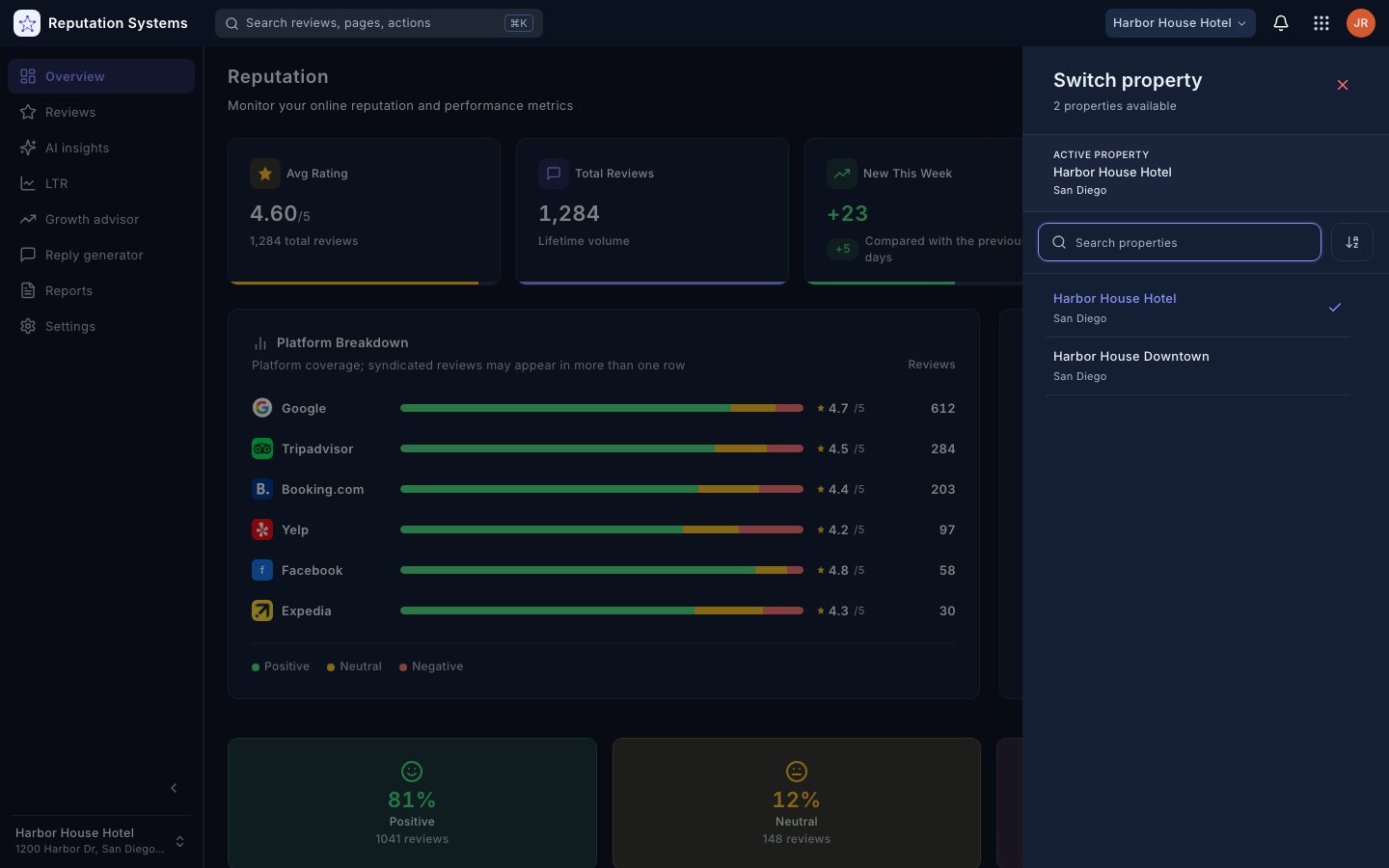Viewport: 1389px width, 868px height.
Task: Open the Reply generator page
Action: click(x=101, y=255)
